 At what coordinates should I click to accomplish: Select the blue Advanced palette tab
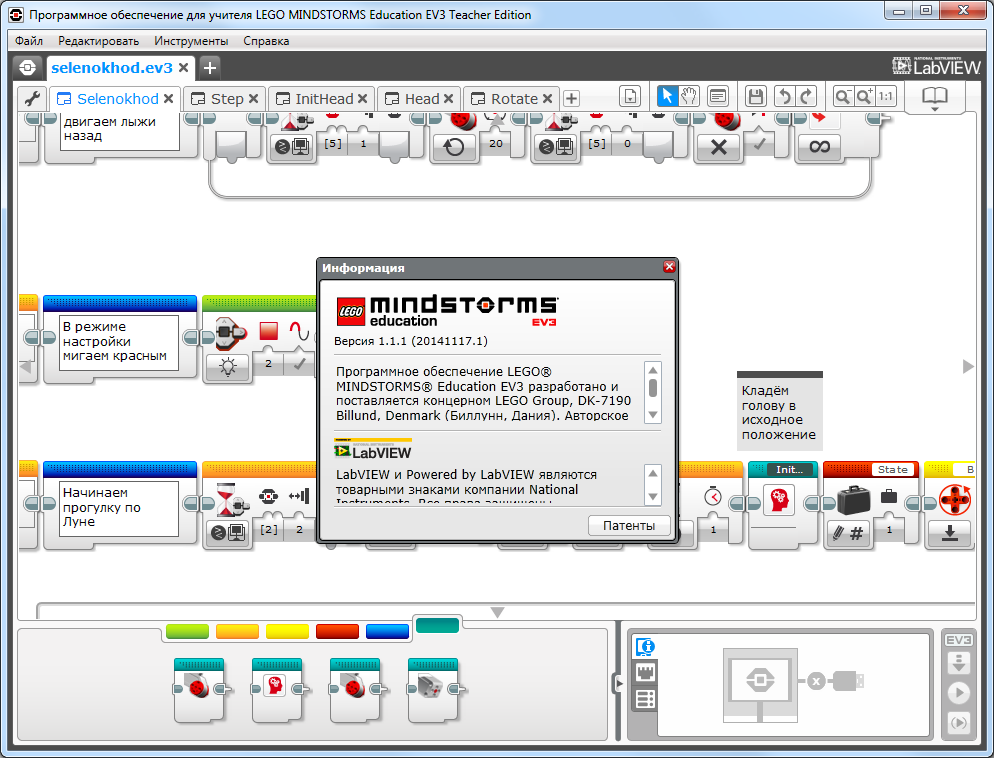point(387,631)
